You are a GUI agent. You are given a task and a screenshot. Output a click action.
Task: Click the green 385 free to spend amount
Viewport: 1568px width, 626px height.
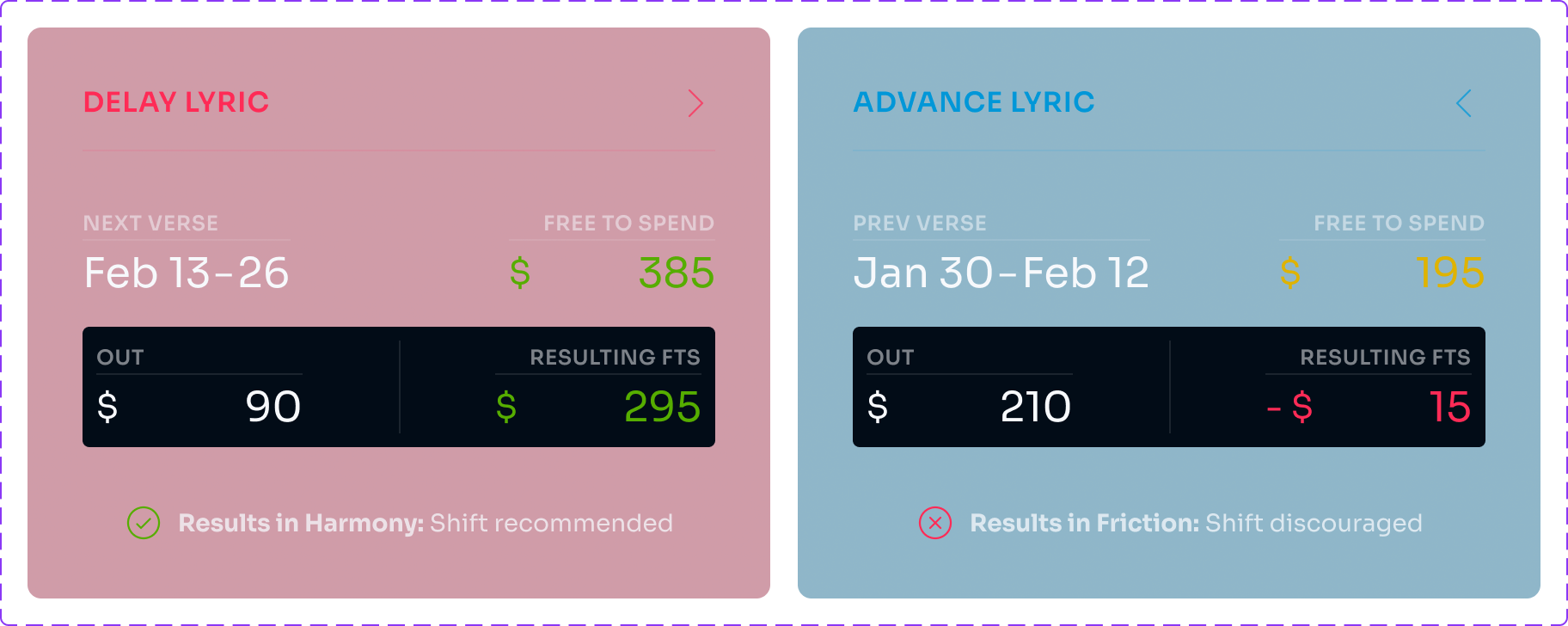[677, 273]
